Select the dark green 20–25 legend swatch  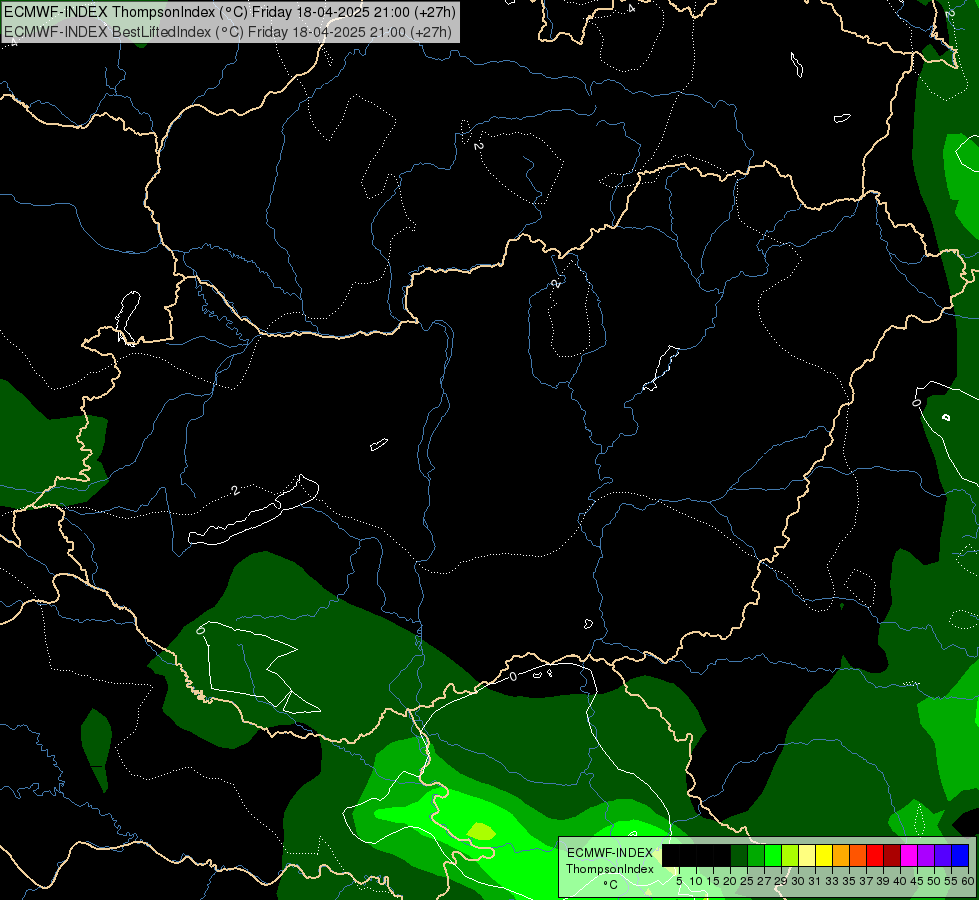coord(739,856)
